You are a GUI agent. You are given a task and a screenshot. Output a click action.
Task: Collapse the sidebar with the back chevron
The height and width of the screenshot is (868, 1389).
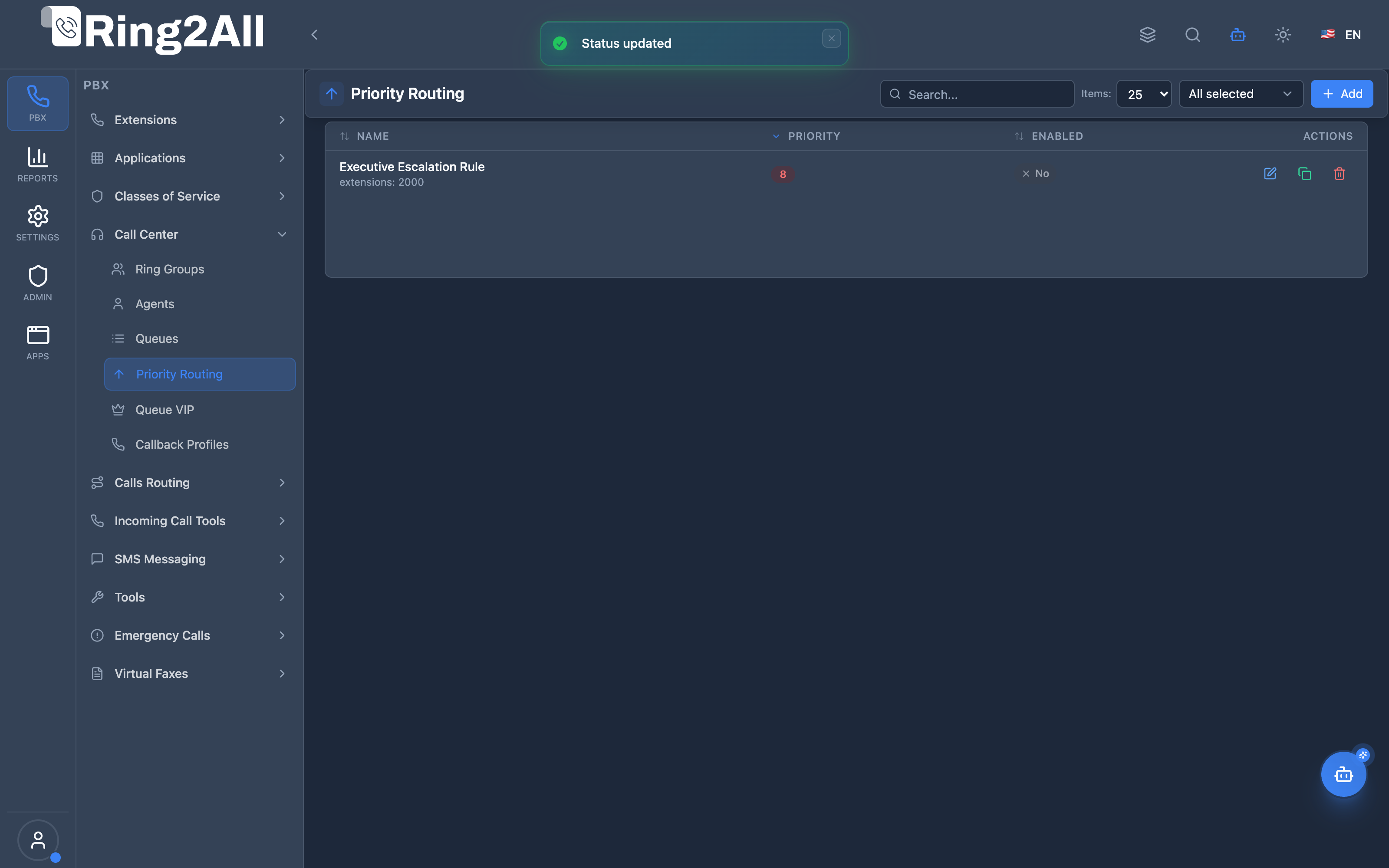(x=315, y=35)
